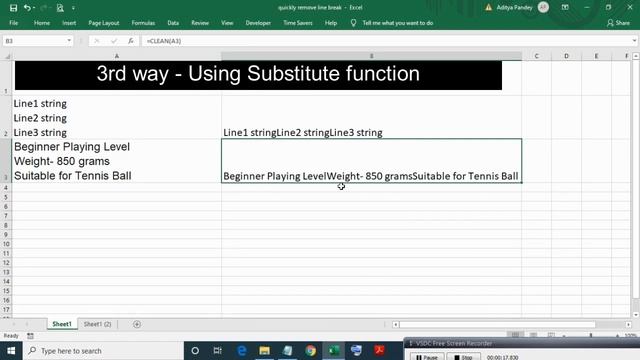
Task: Click the 3rd way Using Substitute function title cell
Action: tap(258, 75)
